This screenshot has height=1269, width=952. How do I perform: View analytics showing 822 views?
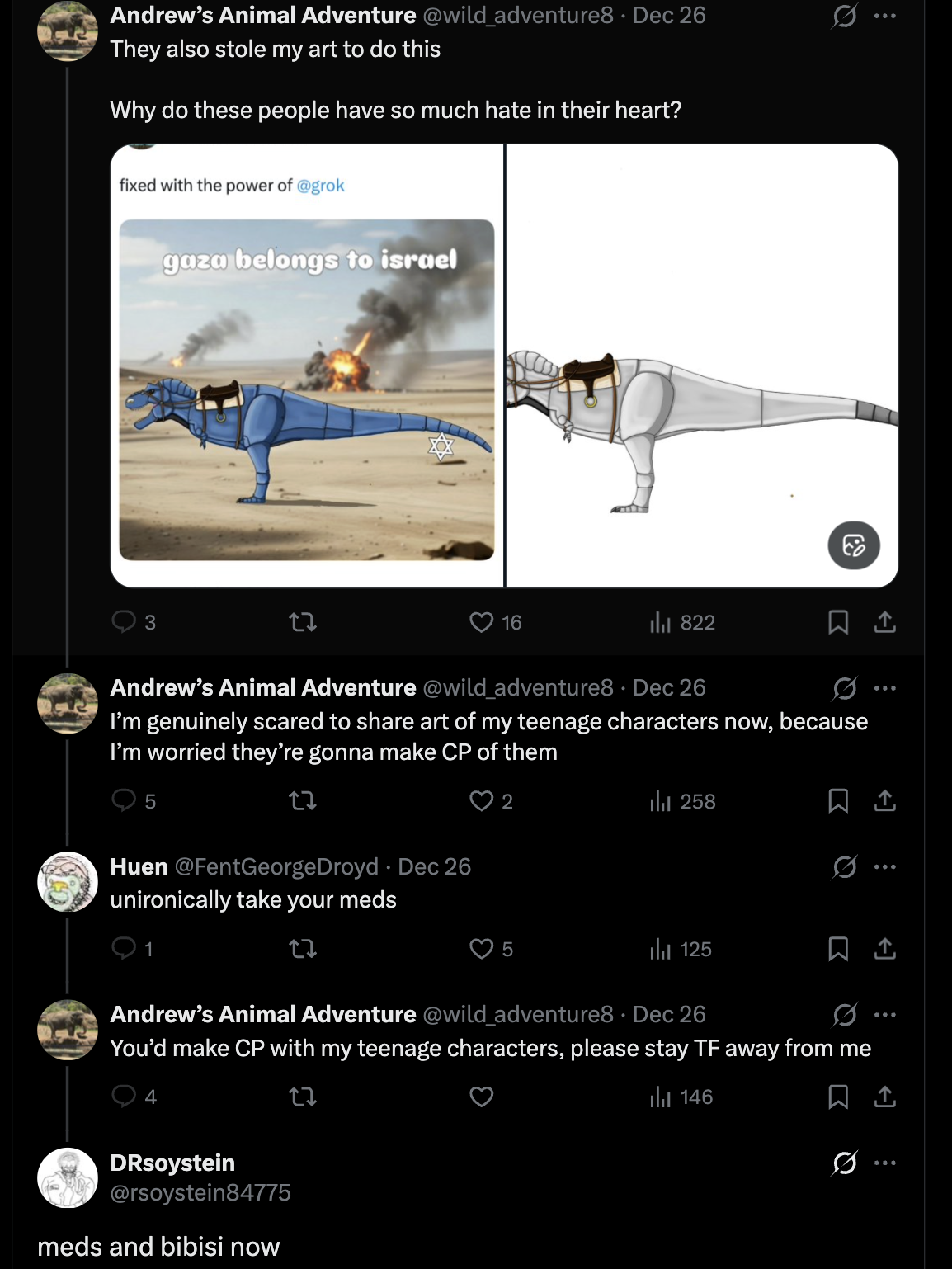point(683,622)
